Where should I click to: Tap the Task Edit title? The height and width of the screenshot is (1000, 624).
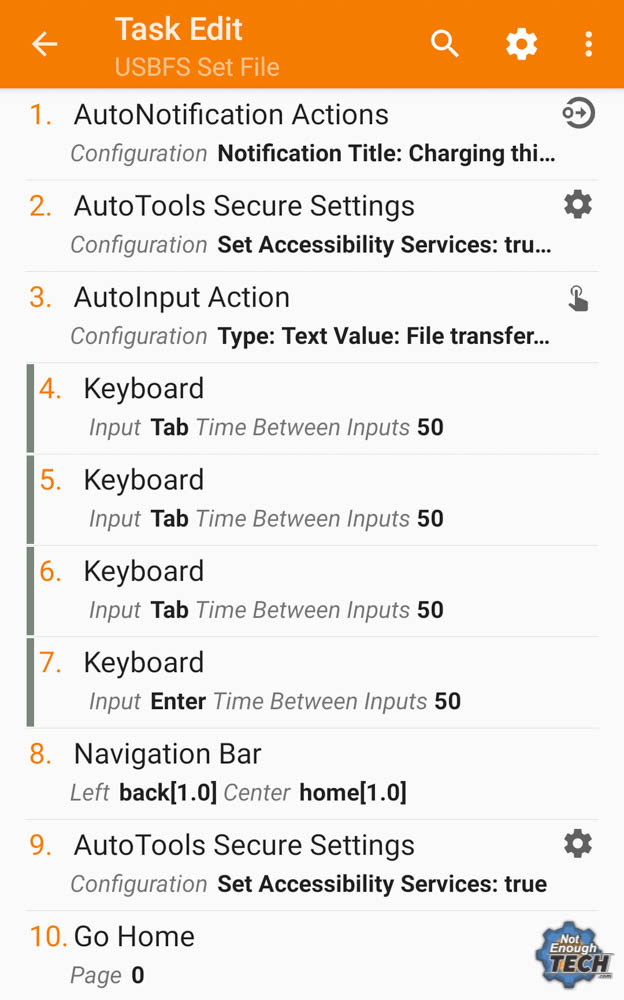coord(179,29)
